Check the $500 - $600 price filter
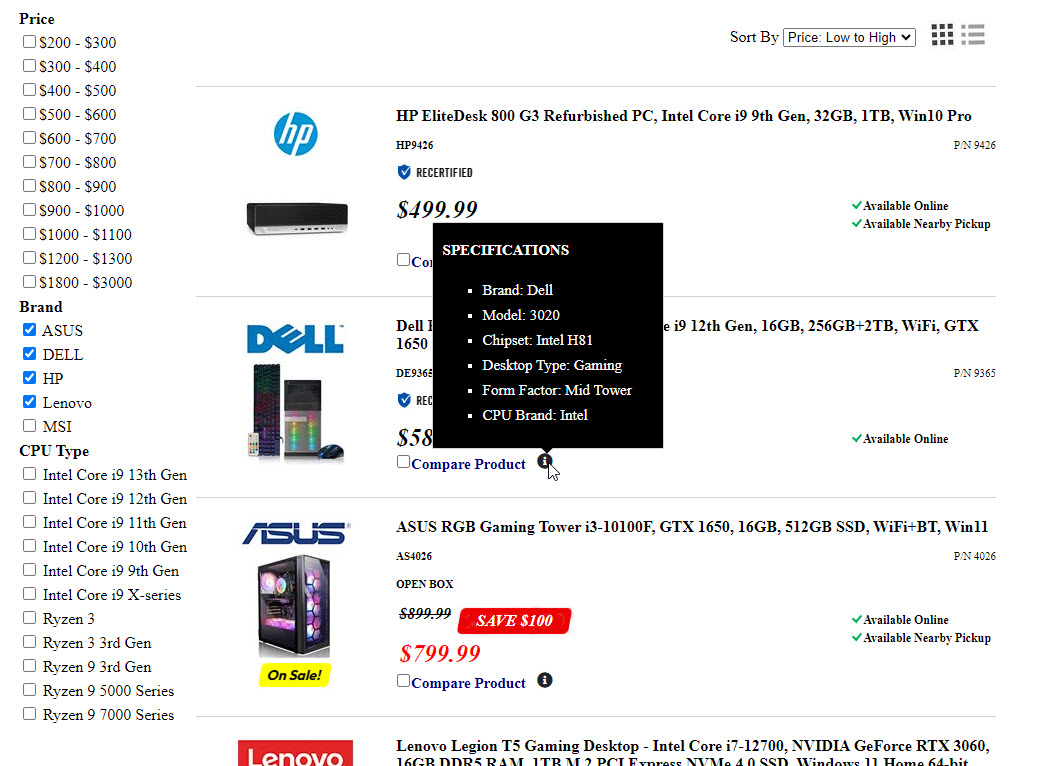 [x=30, y=114]
